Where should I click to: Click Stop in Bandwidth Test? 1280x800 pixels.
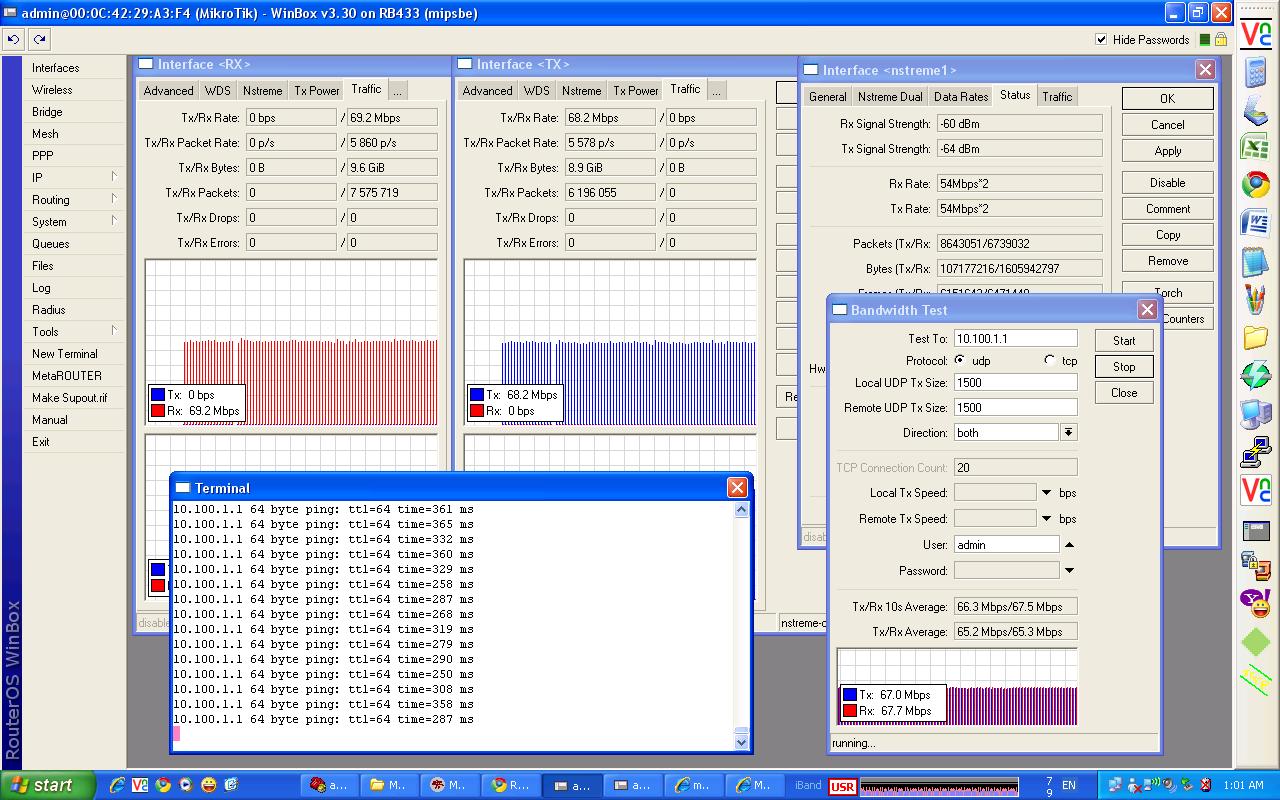click(1124, 367)
